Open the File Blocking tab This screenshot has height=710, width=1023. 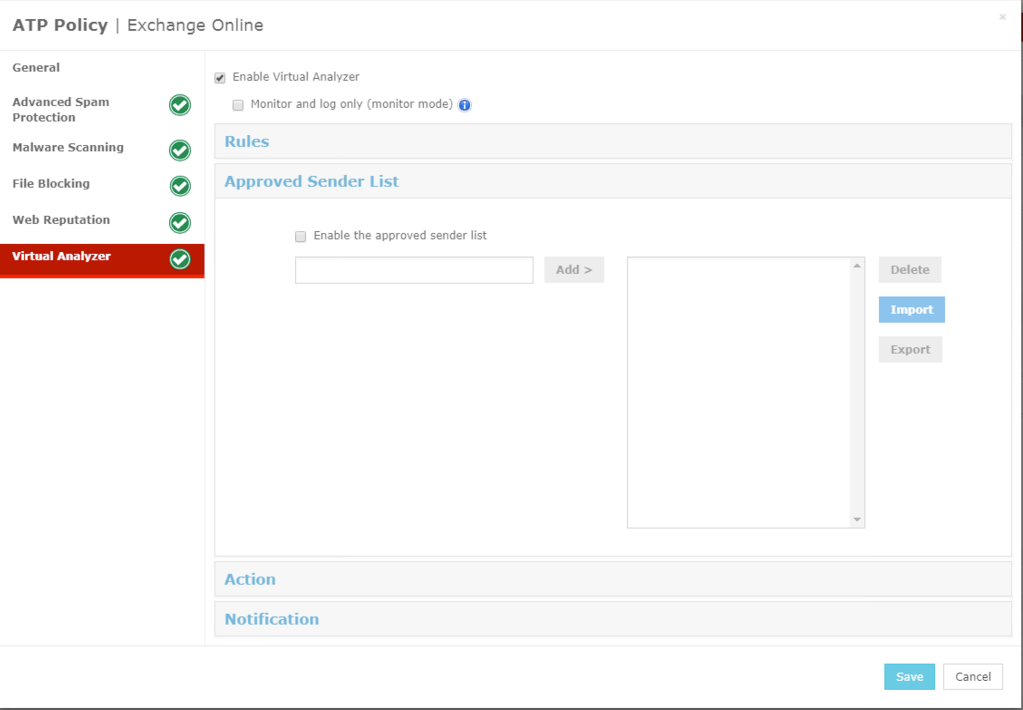pos(102,184)
